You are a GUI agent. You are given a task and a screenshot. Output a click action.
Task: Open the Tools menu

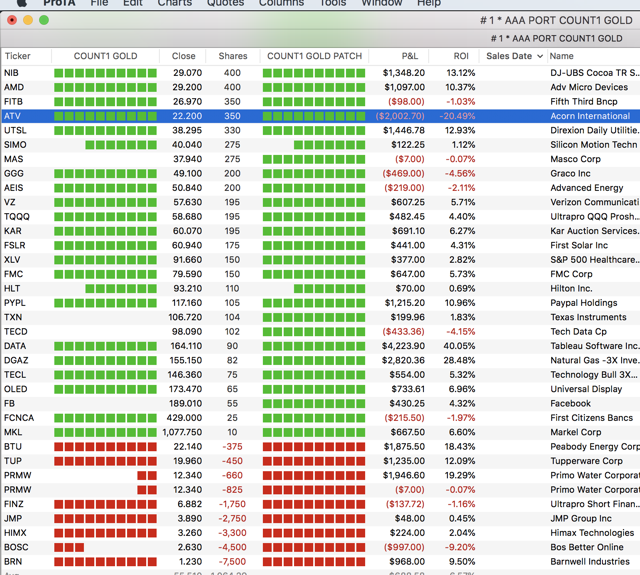333,2
